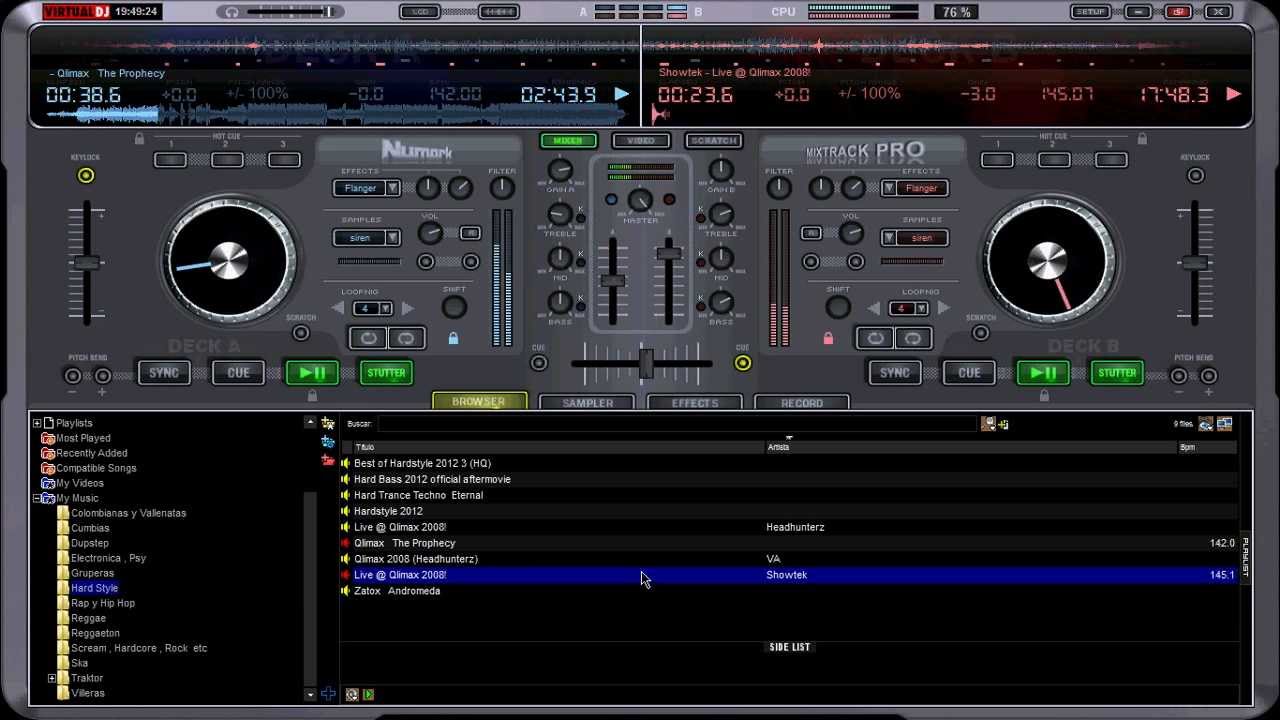Set Deck A loop out button
Viewport: 1280px width, 720px height.
click(x=406, y=338)
